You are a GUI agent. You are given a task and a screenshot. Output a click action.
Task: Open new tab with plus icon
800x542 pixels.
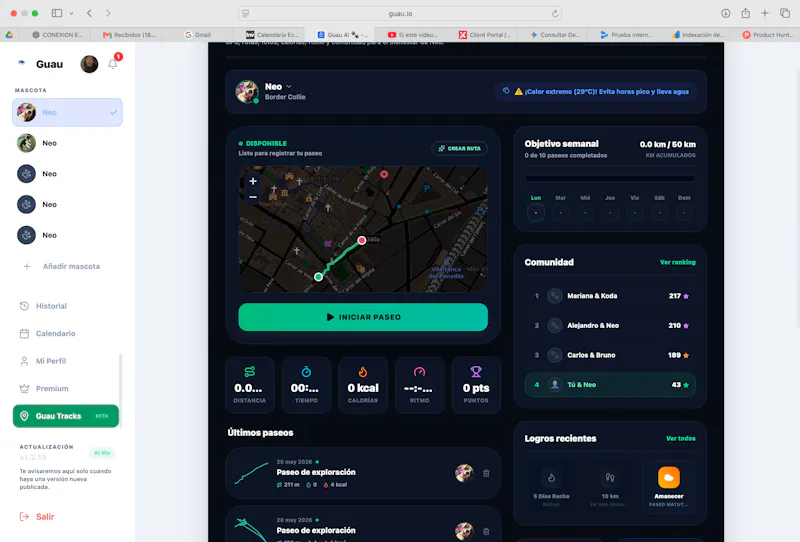coord(765,13)
